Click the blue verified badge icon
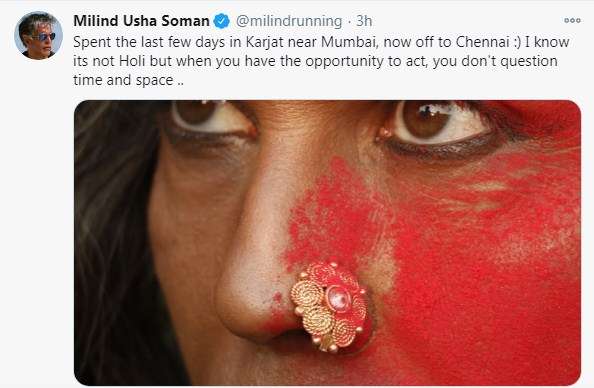The width and height of the screenshot is (594, 388). pyautogui.click(x=222, y=21)
